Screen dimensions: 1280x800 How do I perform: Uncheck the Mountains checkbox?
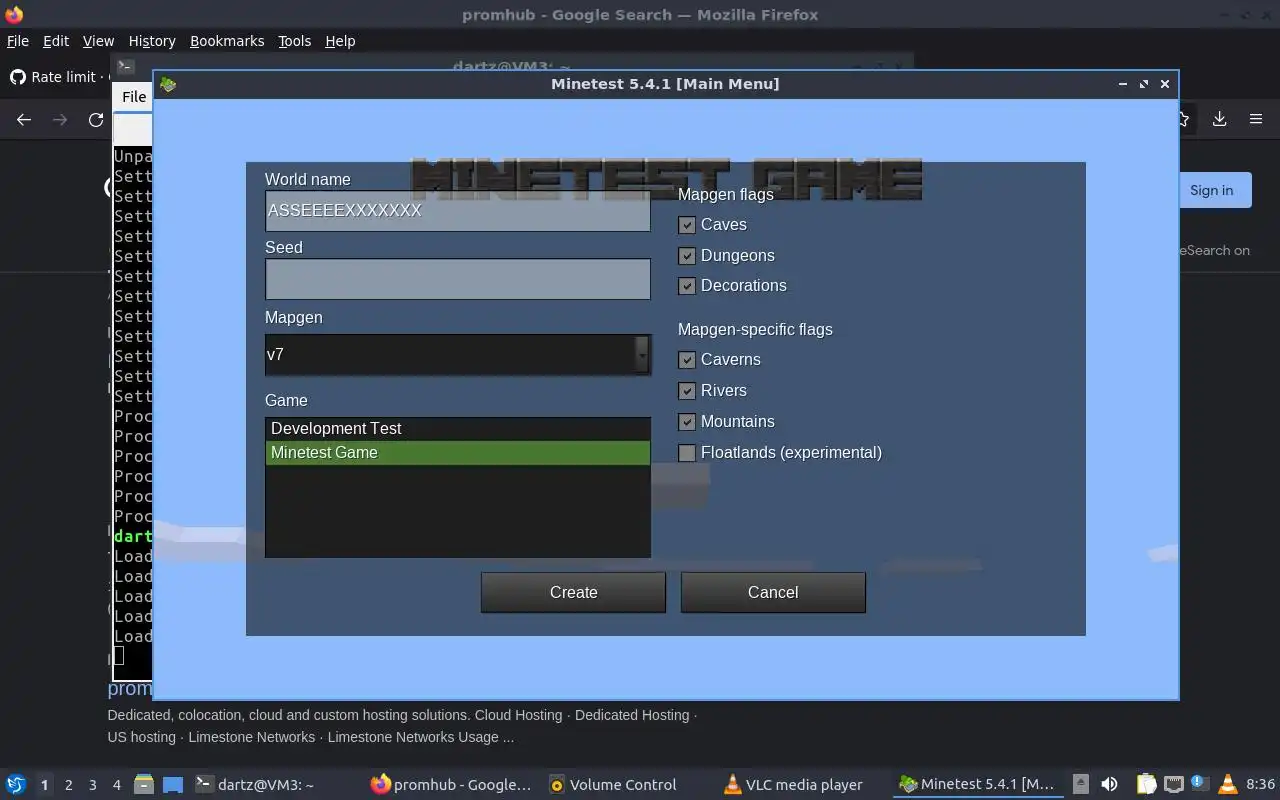tap(687, 422)
